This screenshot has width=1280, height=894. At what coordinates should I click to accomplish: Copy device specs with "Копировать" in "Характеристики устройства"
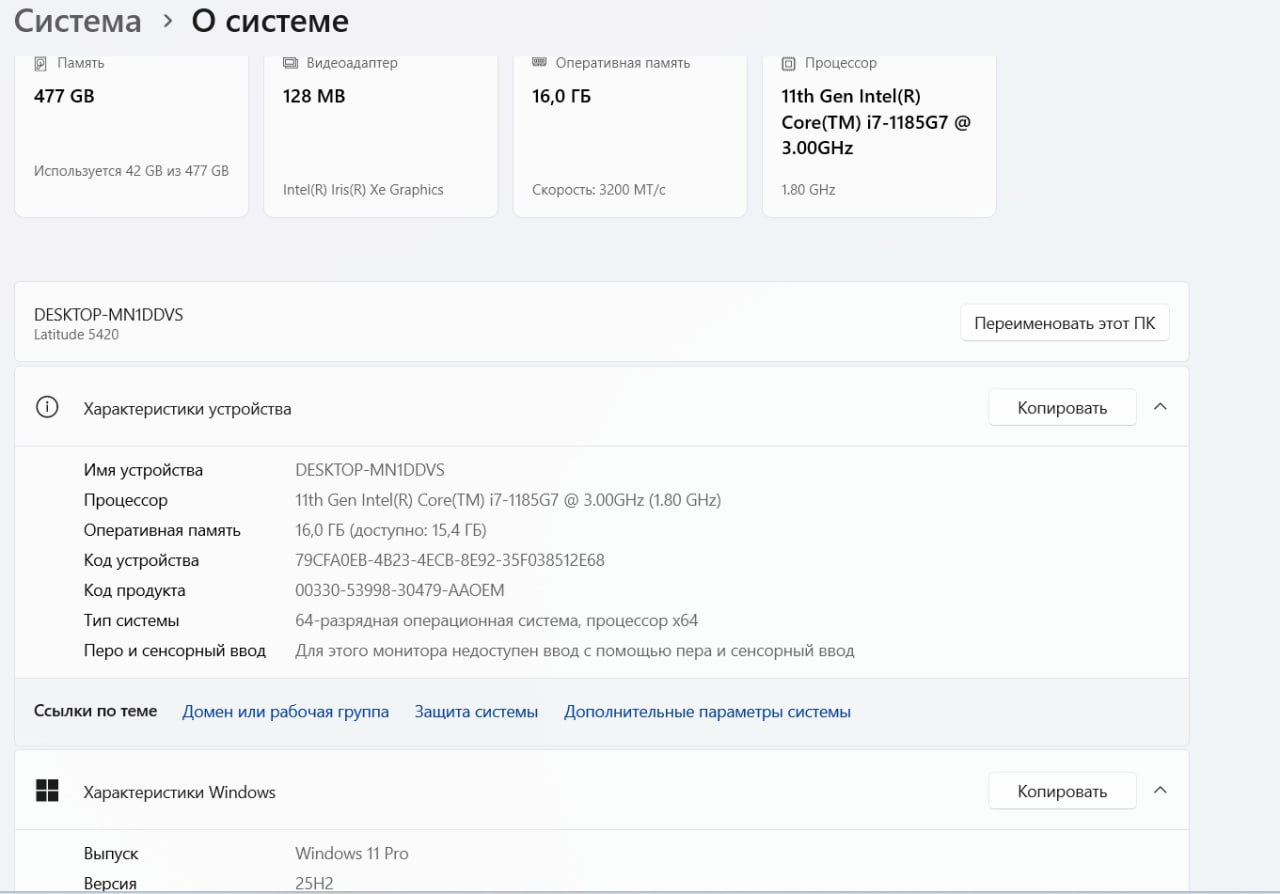click(1062, 407)
